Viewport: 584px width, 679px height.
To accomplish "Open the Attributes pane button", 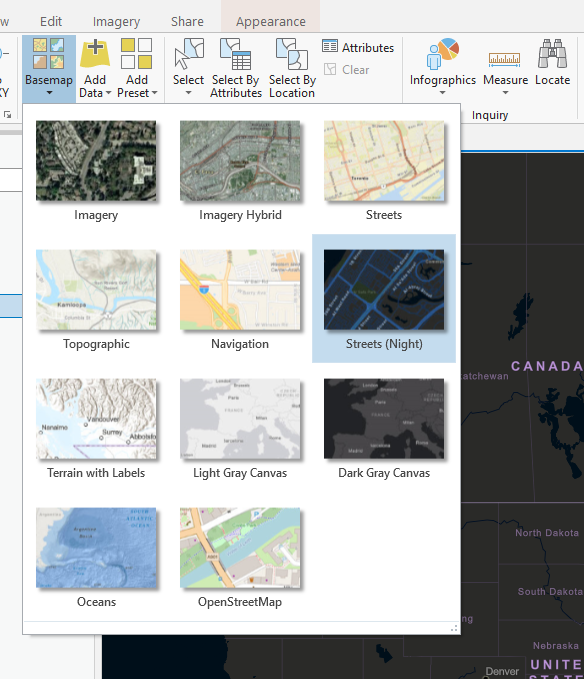I will click(358, 47).
